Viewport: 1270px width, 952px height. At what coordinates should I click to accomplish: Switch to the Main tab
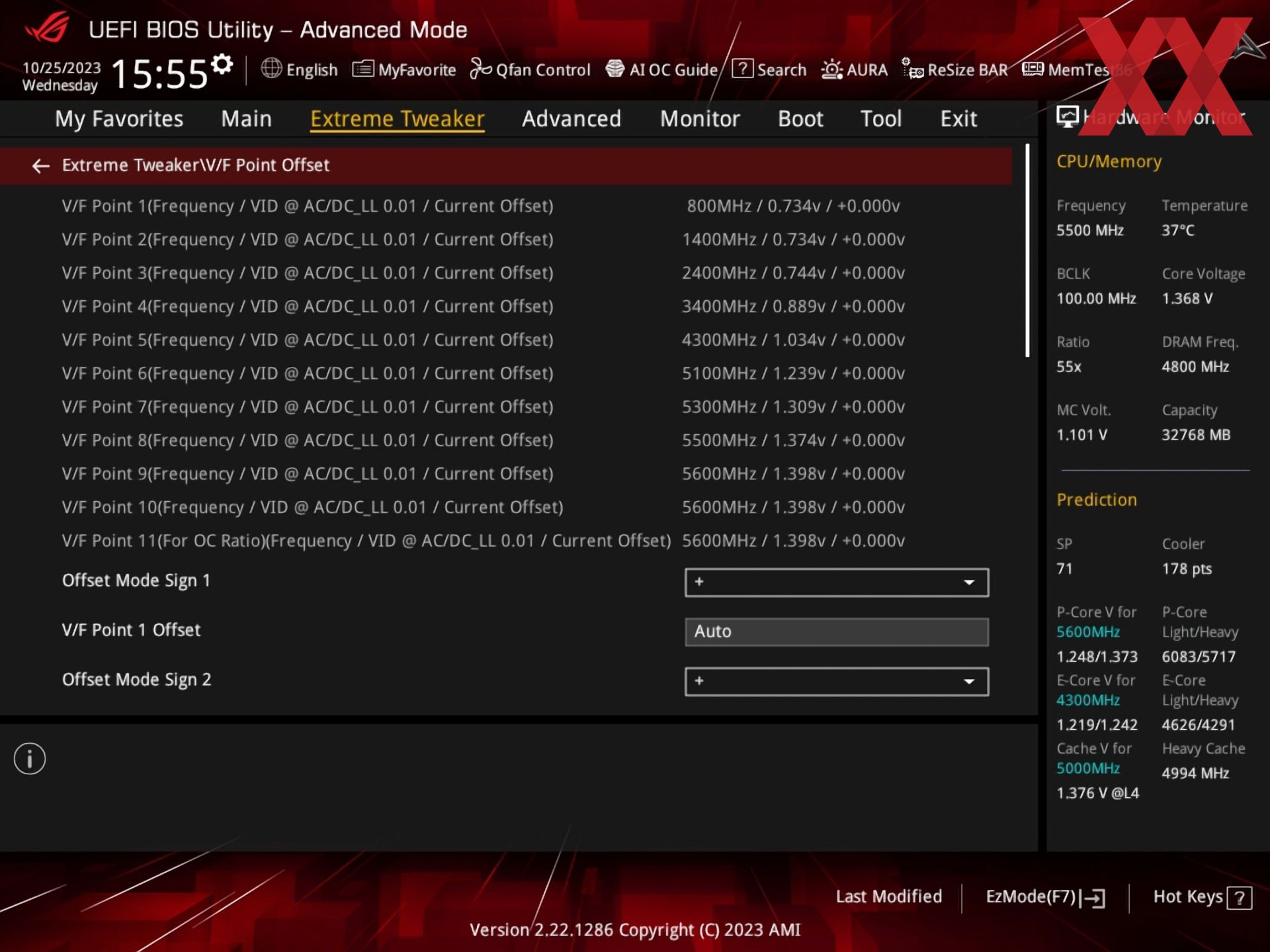point(246,119)
